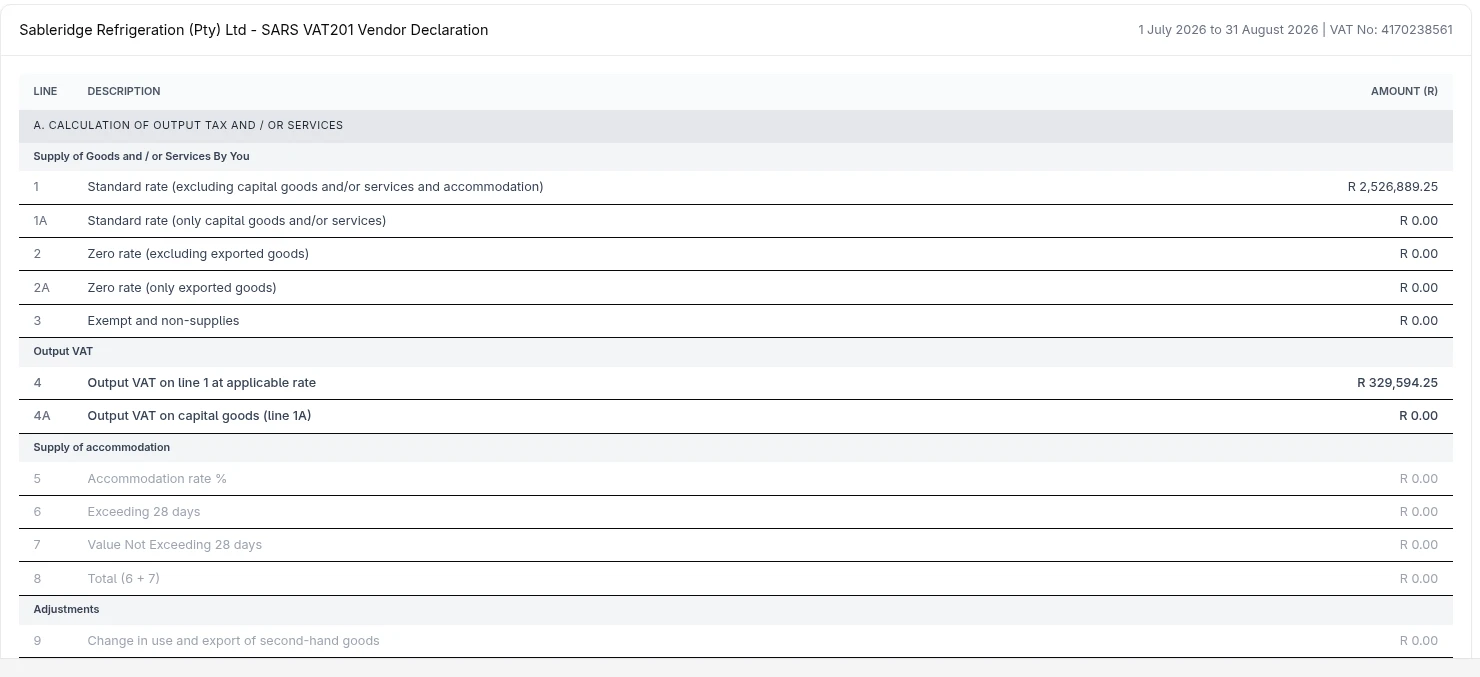This screenshot has height=677, width=1480.
Task: Click the period and VAT number text
Action: point(1295,30)
